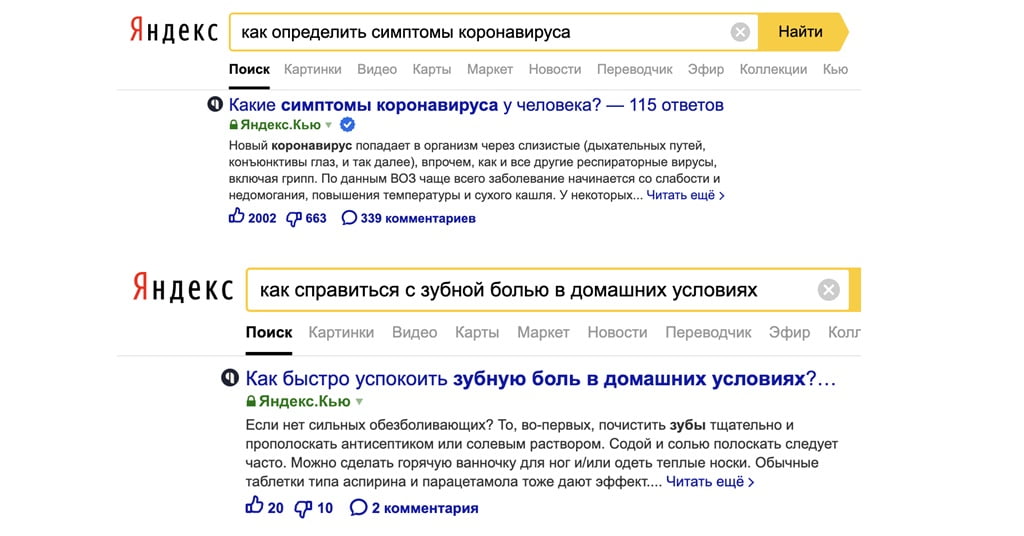Open Маркет tab in top search
1024x536 pixels.
coord(490,69)
